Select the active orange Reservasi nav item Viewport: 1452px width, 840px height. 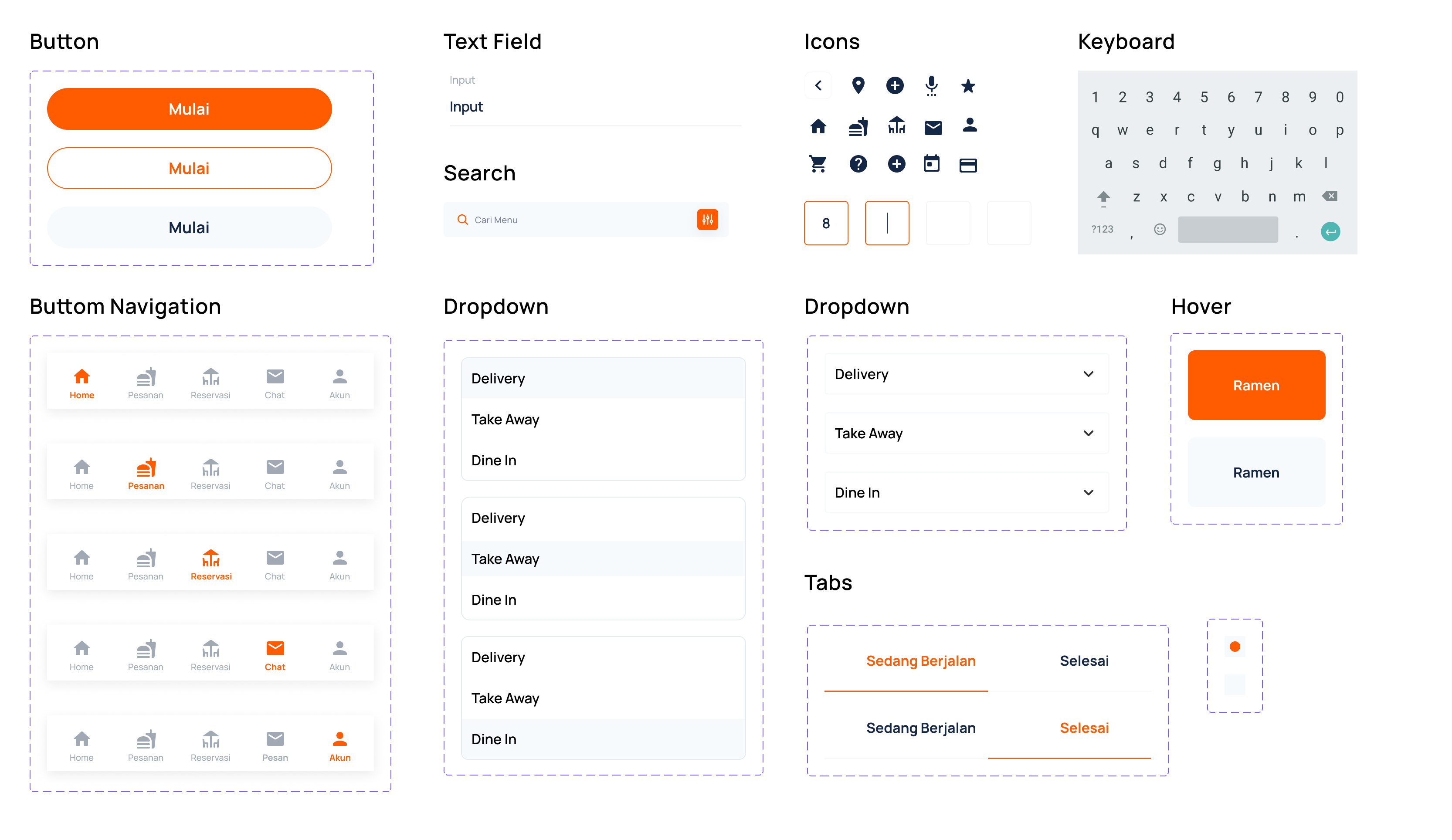[x=211, y=565]
